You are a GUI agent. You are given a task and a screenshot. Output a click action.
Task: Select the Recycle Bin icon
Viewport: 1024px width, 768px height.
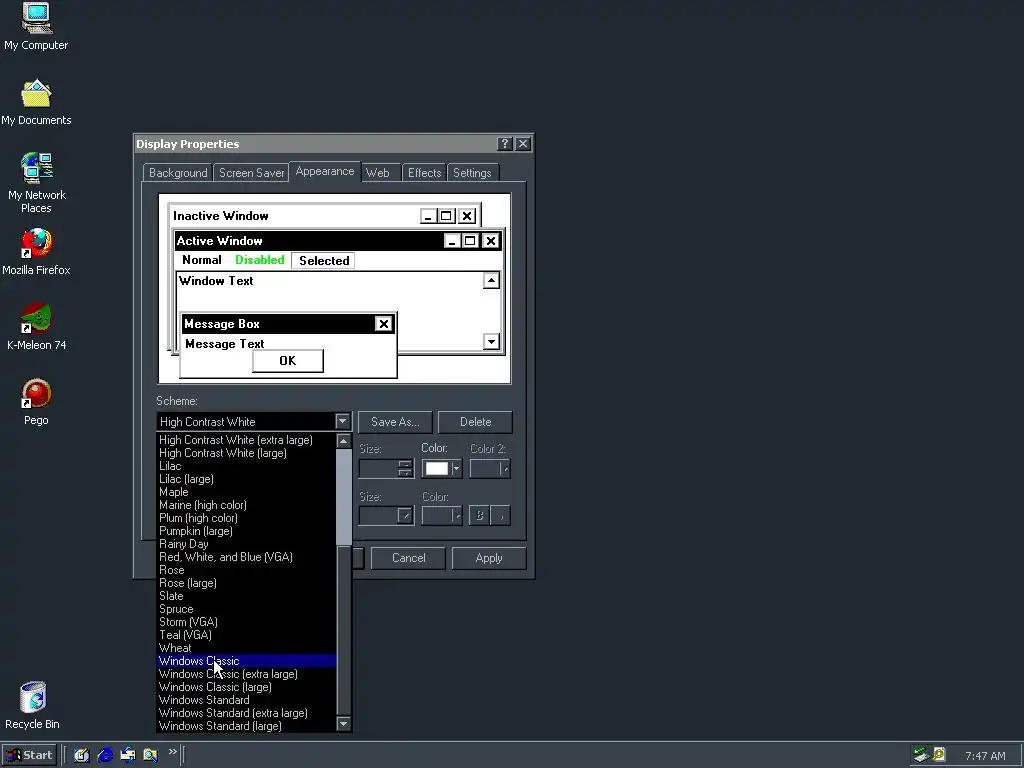33,705
